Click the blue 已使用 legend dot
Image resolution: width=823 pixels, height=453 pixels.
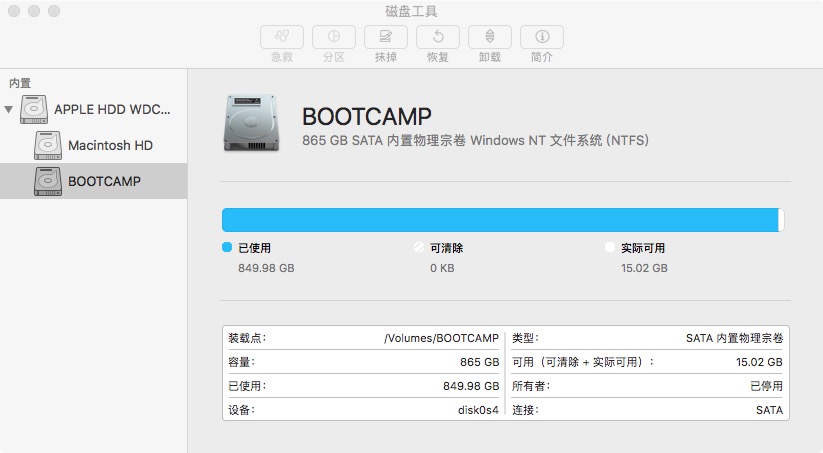(227, 247)
